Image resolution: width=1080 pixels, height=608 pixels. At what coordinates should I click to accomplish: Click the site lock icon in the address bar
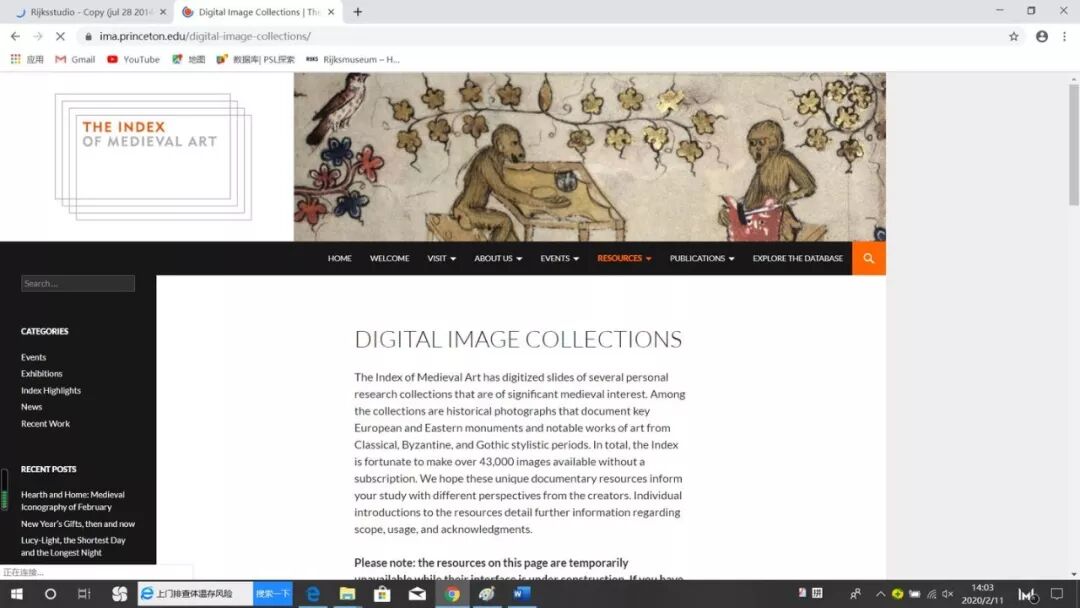coord(88,36)
